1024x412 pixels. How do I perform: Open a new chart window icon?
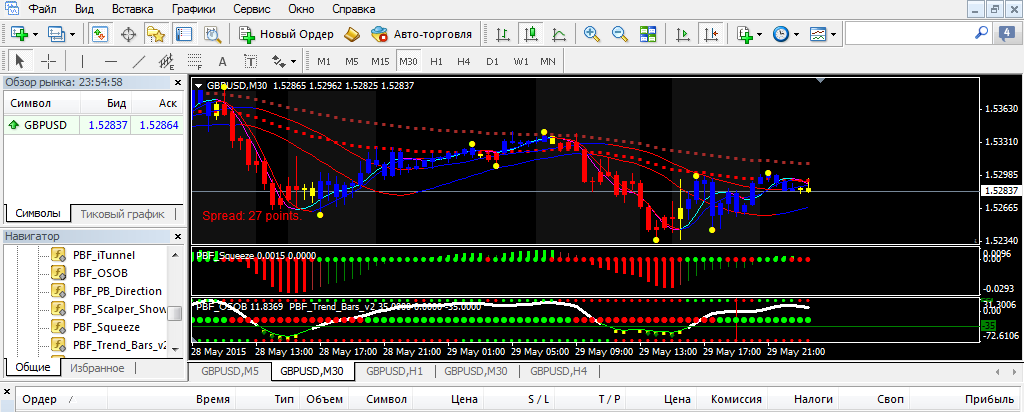pos(19,33)
